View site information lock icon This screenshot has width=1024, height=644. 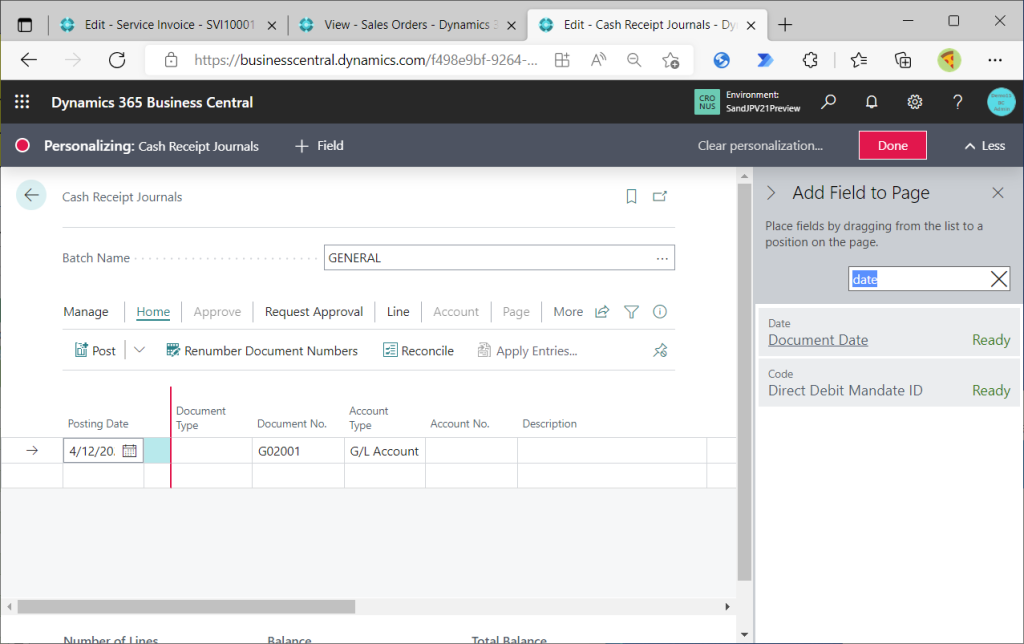pos(171,60)
